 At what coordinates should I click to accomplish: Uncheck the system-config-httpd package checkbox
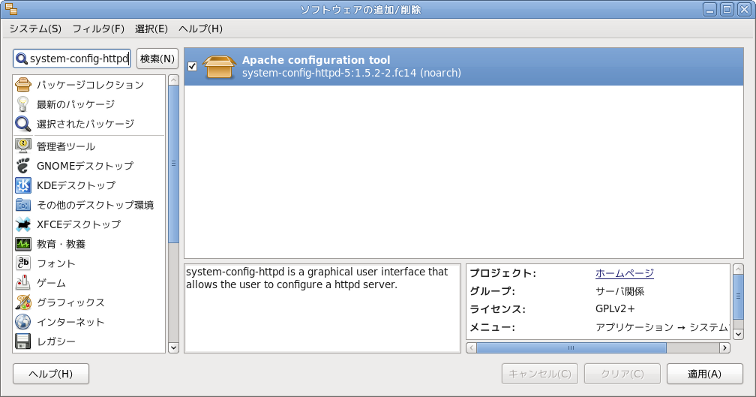tap(192, 66)
